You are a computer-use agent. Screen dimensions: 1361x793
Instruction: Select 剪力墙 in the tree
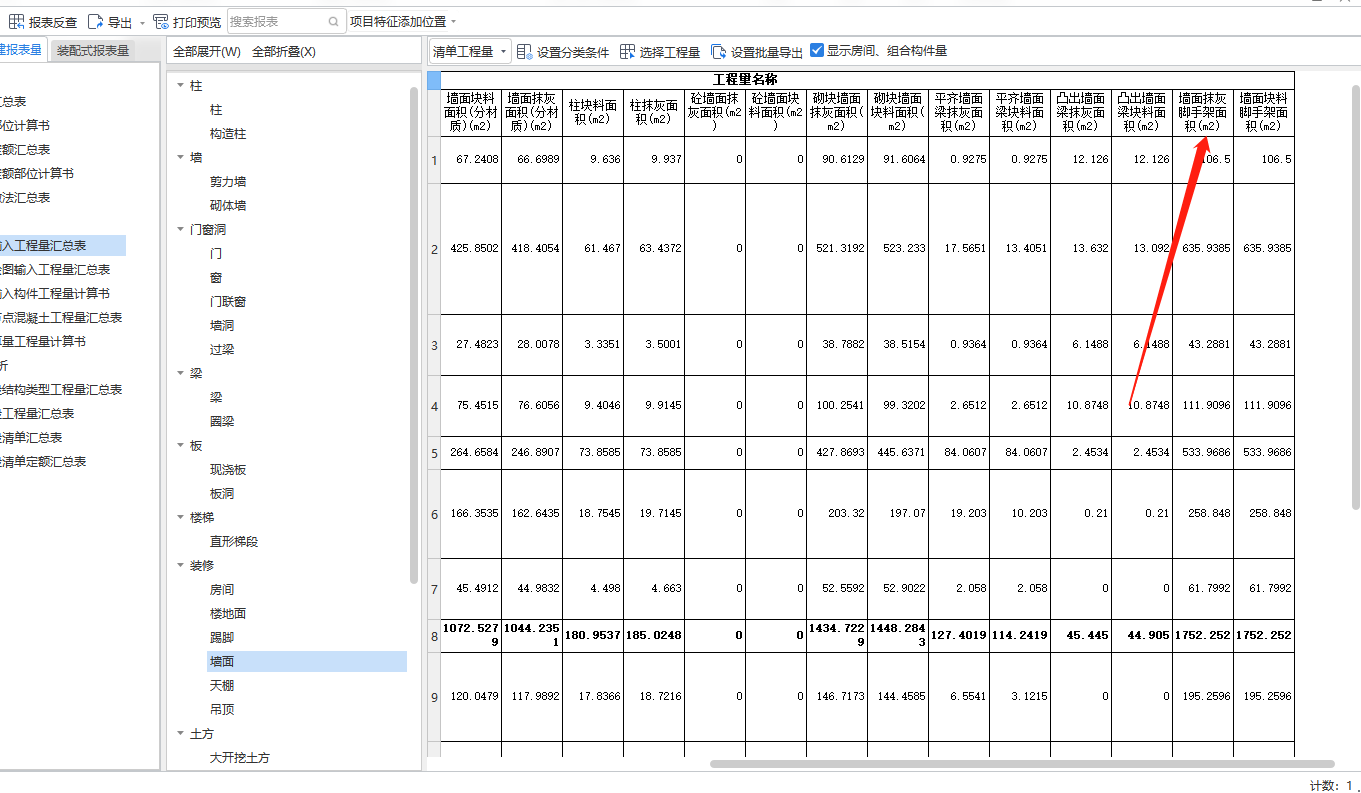click(x=228, y=182)
